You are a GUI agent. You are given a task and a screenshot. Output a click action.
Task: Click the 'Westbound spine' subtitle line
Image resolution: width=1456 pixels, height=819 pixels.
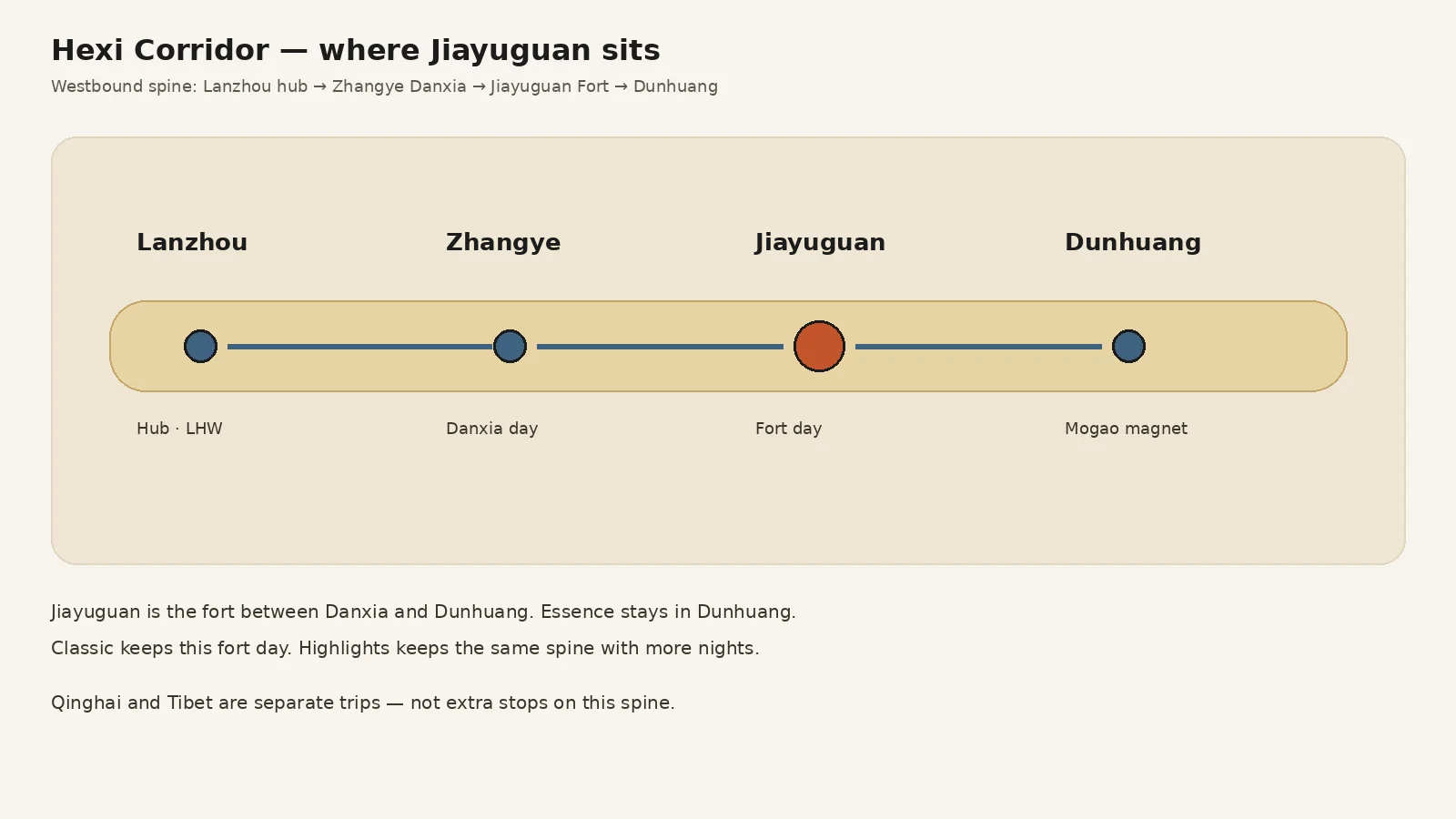click(384, 86)
